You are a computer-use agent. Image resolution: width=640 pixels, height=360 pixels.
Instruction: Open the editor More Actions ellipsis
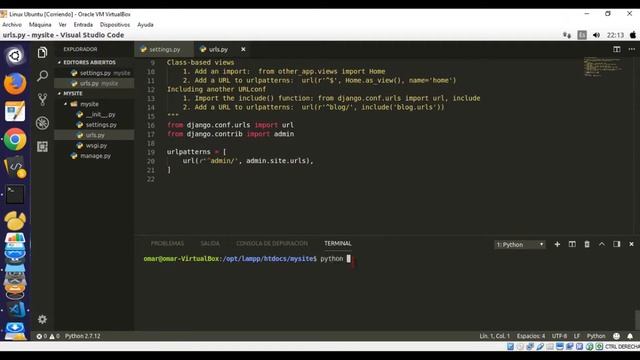[x=631, y=49]
